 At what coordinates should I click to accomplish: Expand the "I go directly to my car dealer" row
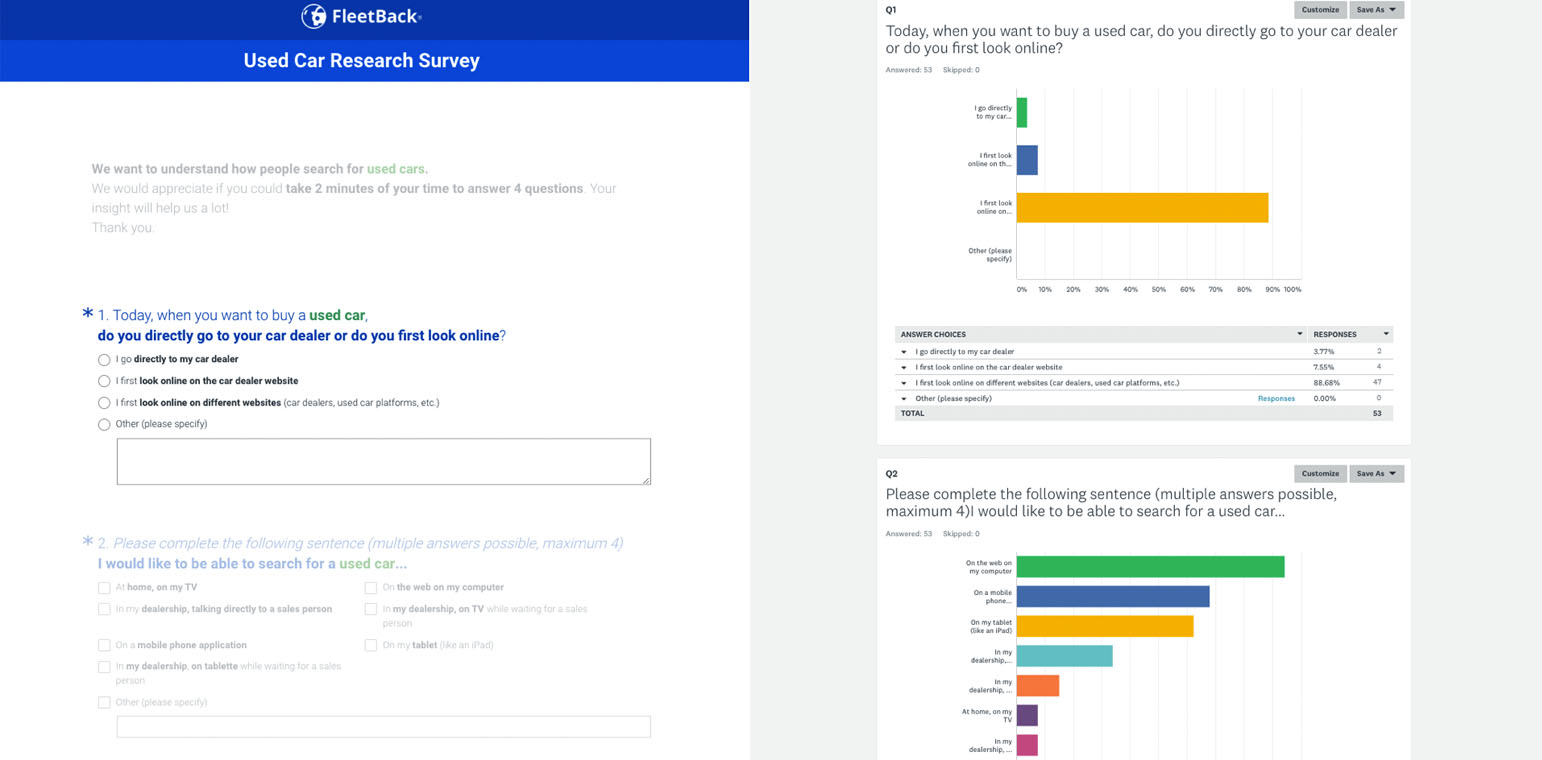pos(903,352)
